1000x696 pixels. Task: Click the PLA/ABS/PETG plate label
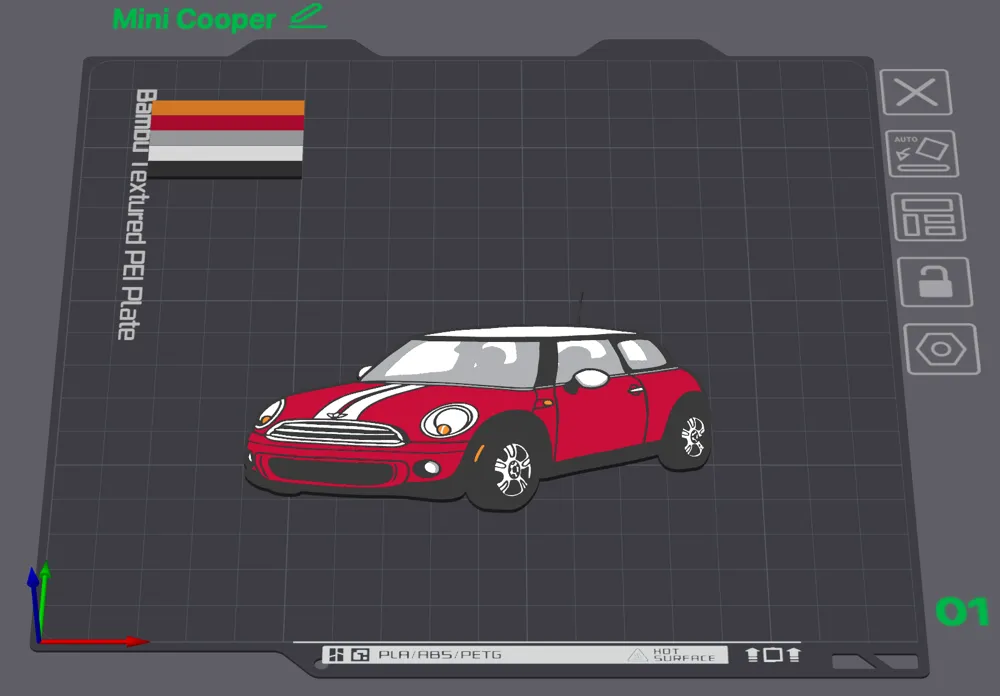point(440,655)
